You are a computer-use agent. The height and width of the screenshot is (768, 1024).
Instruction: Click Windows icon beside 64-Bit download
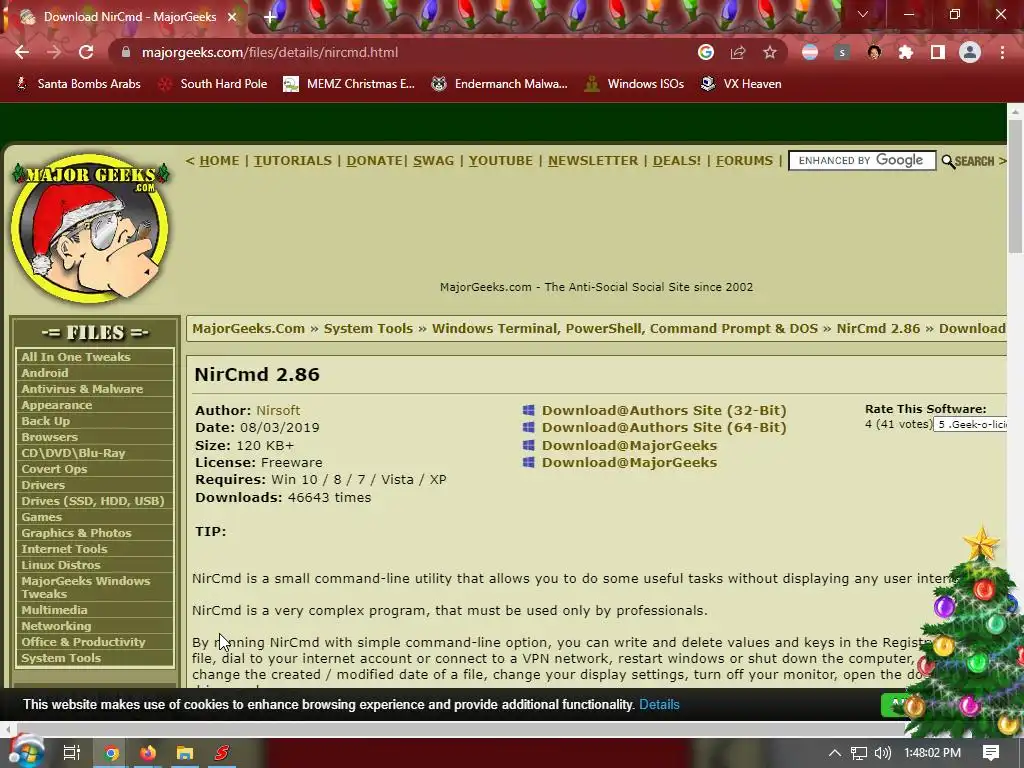pyautogui.click(x=529, y=427)
